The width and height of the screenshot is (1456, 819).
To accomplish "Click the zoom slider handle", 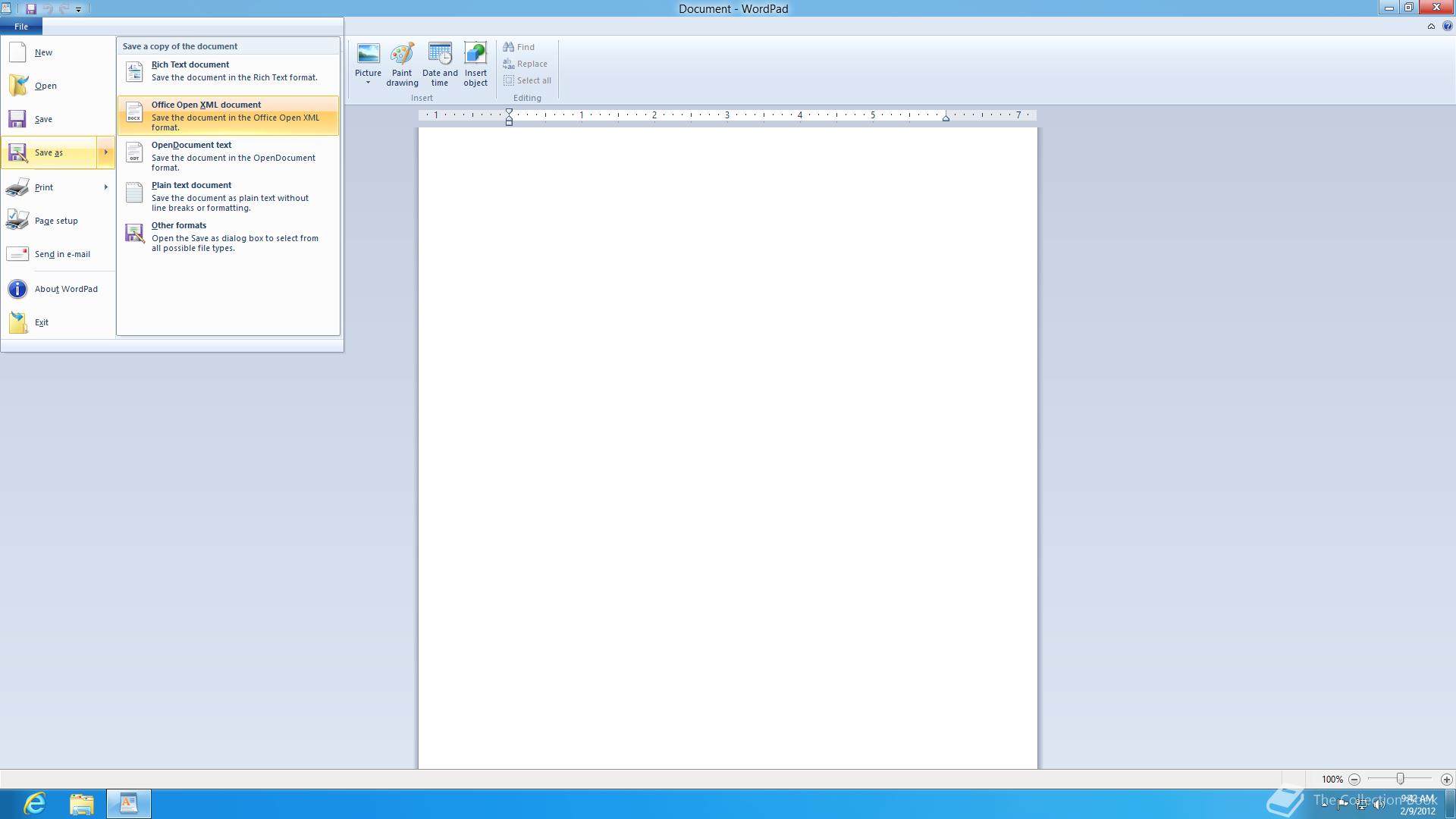I will (x=1400, y=779).
